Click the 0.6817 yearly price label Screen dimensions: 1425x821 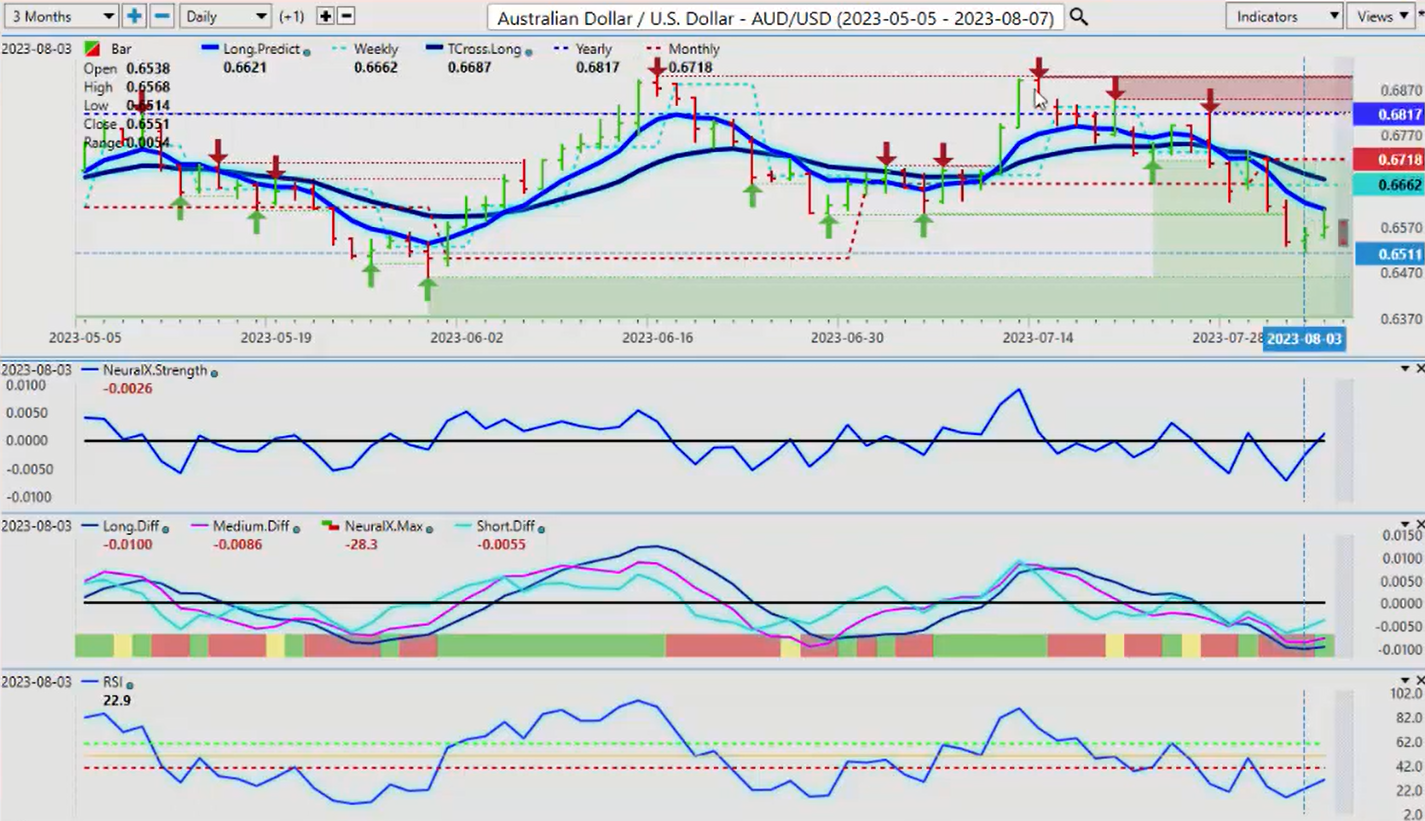pos(1388,115)
